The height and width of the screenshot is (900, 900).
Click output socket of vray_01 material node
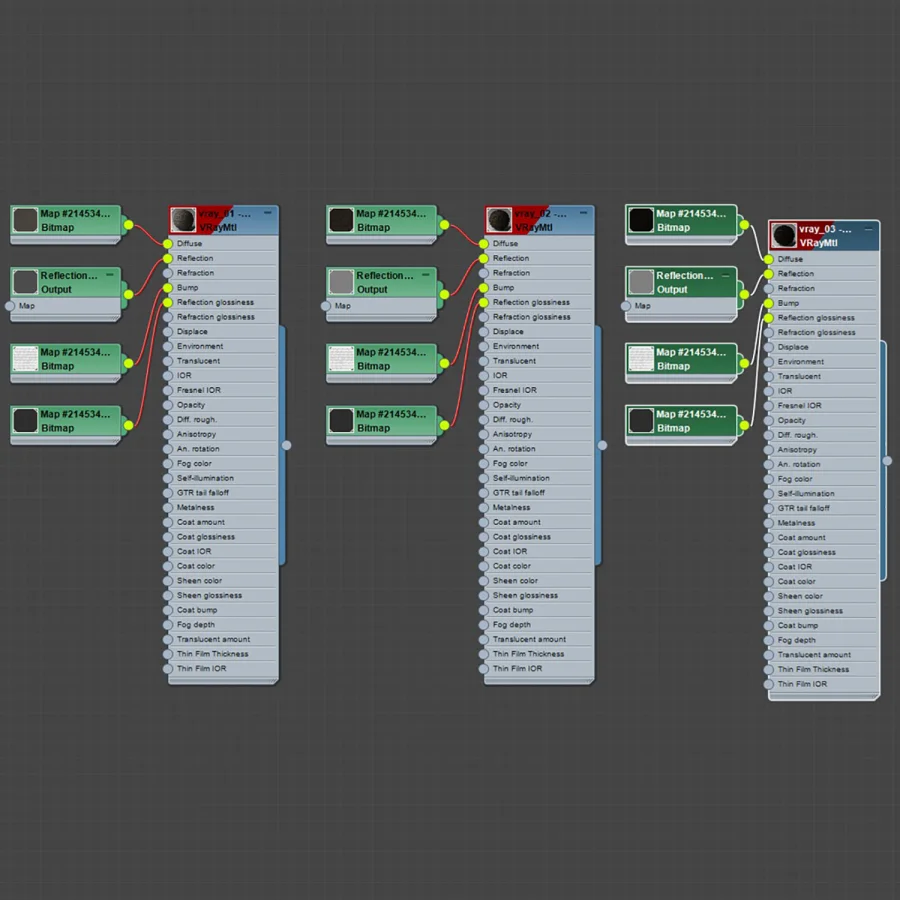pyautogui.click(x=286, y=445)
